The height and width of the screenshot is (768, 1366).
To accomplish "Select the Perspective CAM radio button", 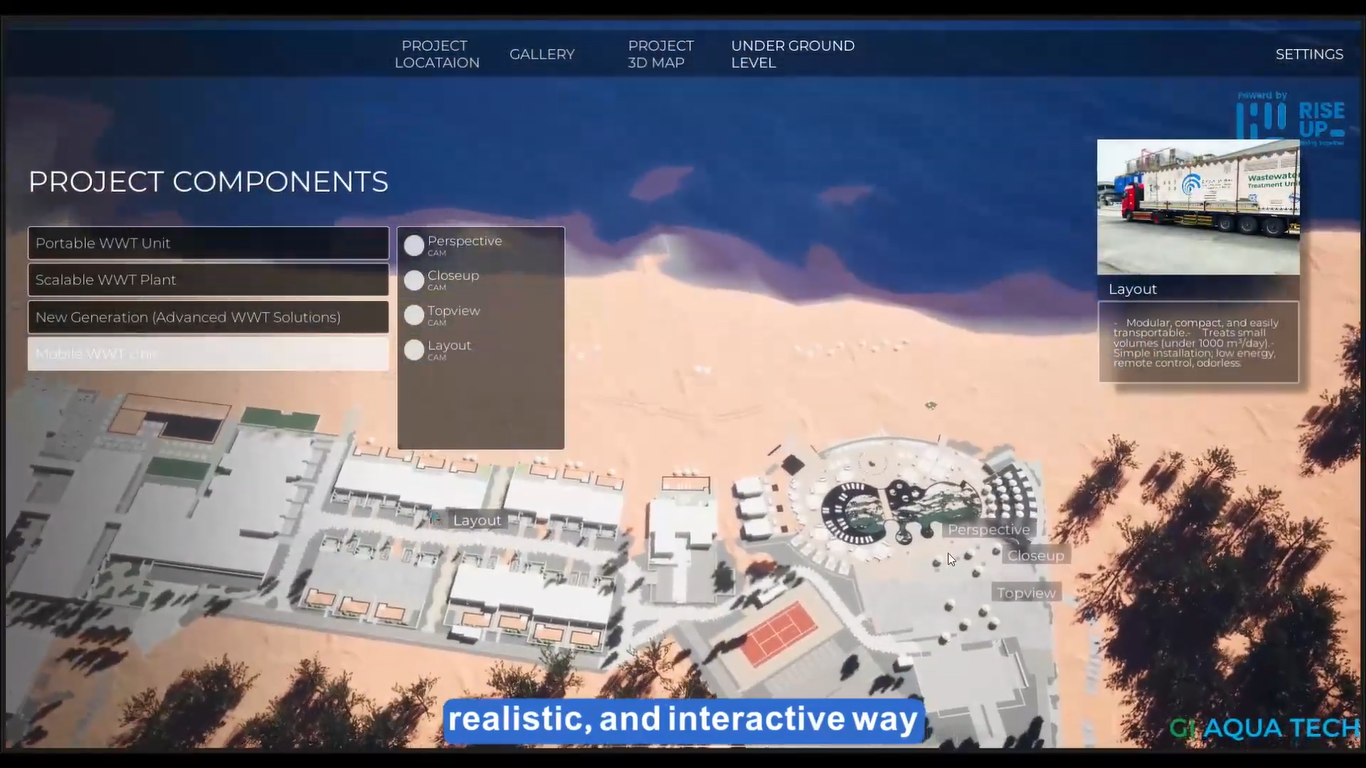I will click(414, 246).
